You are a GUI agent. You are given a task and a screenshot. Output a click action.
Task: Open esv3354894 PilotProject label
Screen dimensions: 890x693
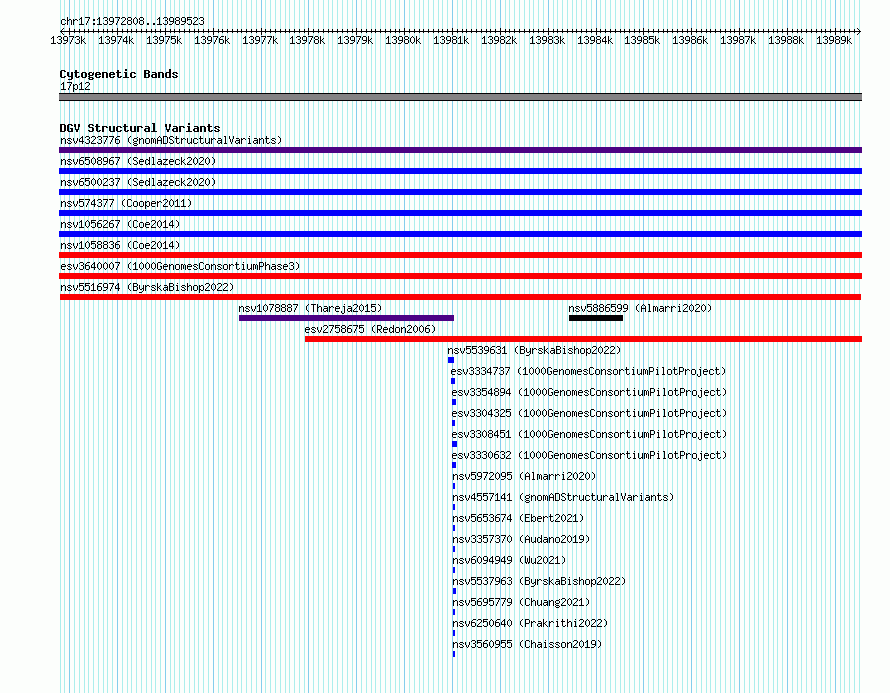(x=589, y=392)
